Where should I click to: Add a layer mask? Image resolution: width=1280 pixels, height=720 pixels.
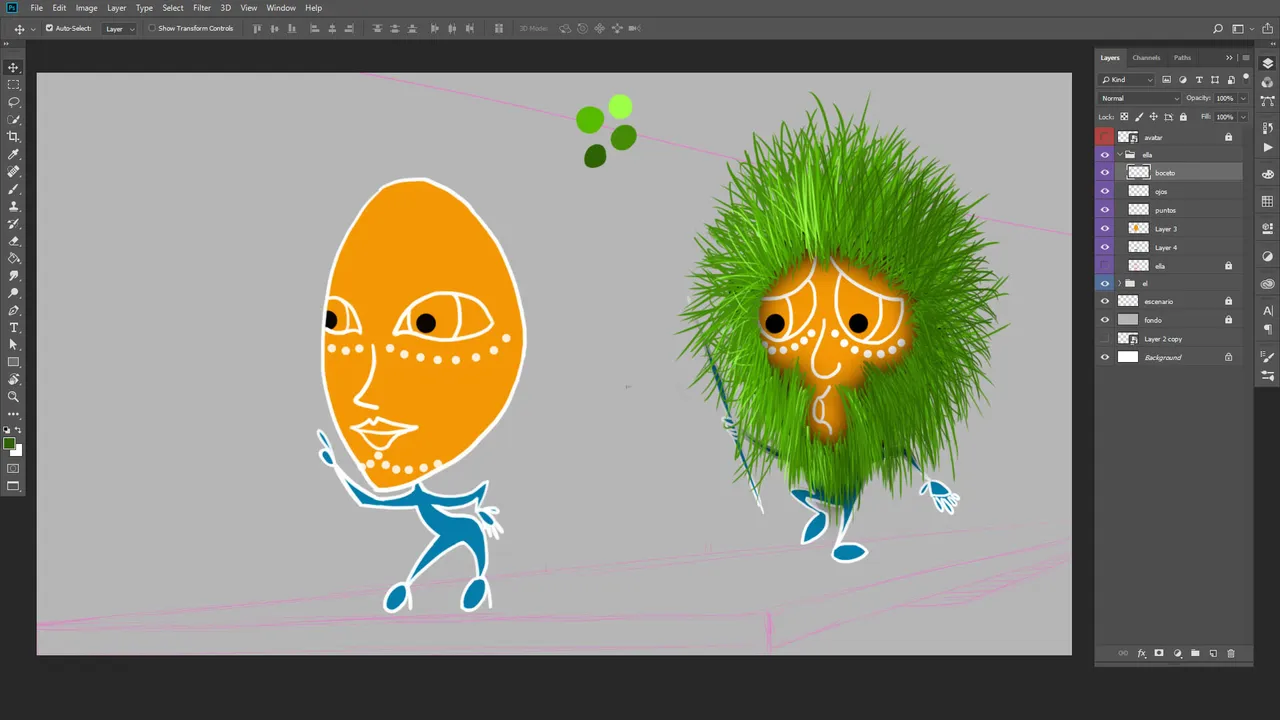coord(1159,653)
